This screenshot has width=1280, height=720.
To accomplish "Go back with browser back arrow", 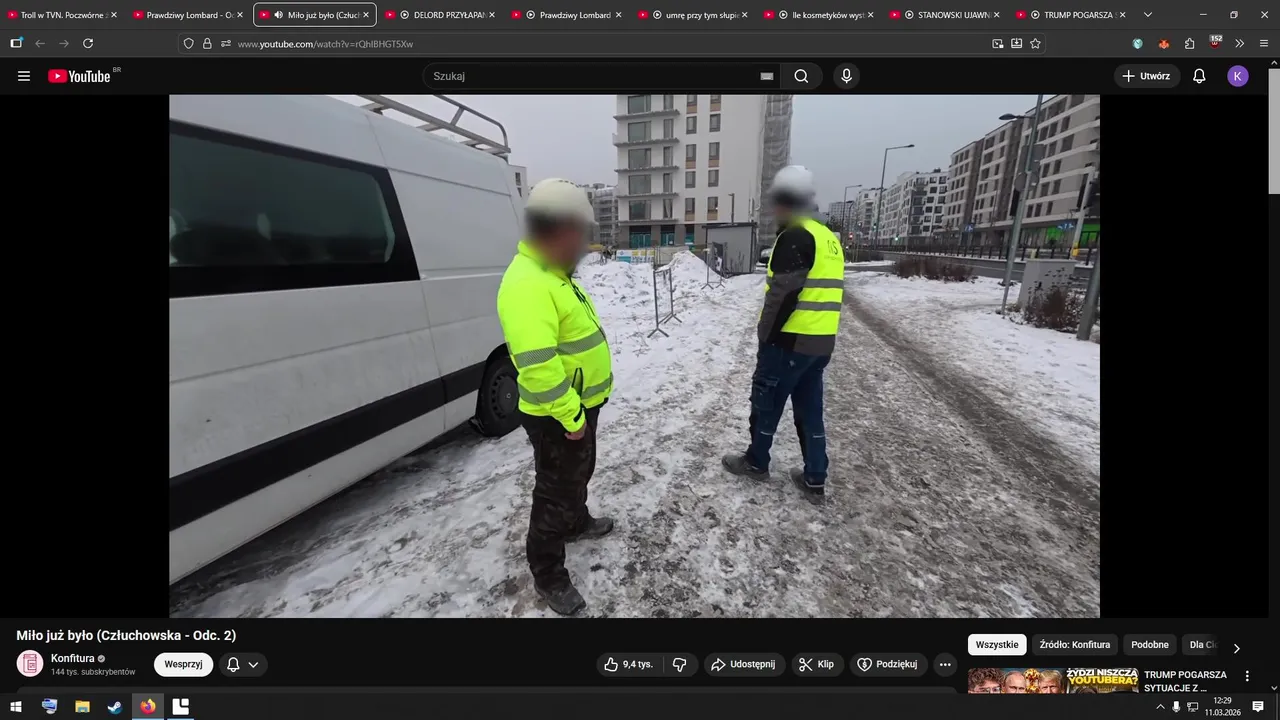I will [x=40, y=43].
